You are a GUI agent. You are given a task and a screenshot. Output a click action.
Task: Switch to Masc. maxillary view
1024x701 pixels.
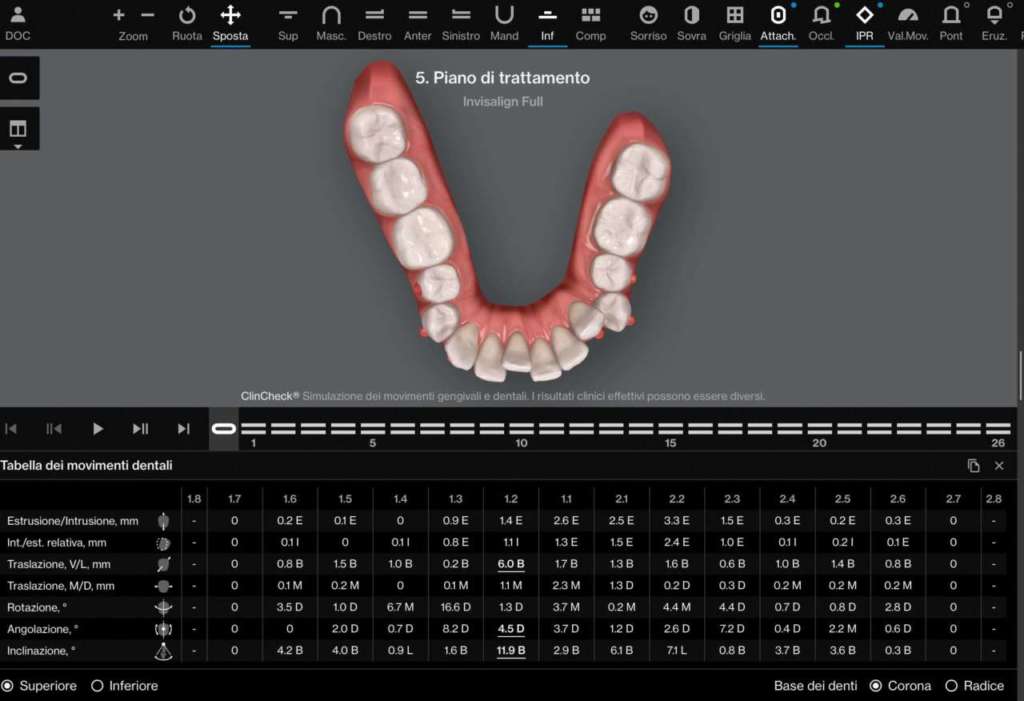pyautogui.click(x=331, y=23)
